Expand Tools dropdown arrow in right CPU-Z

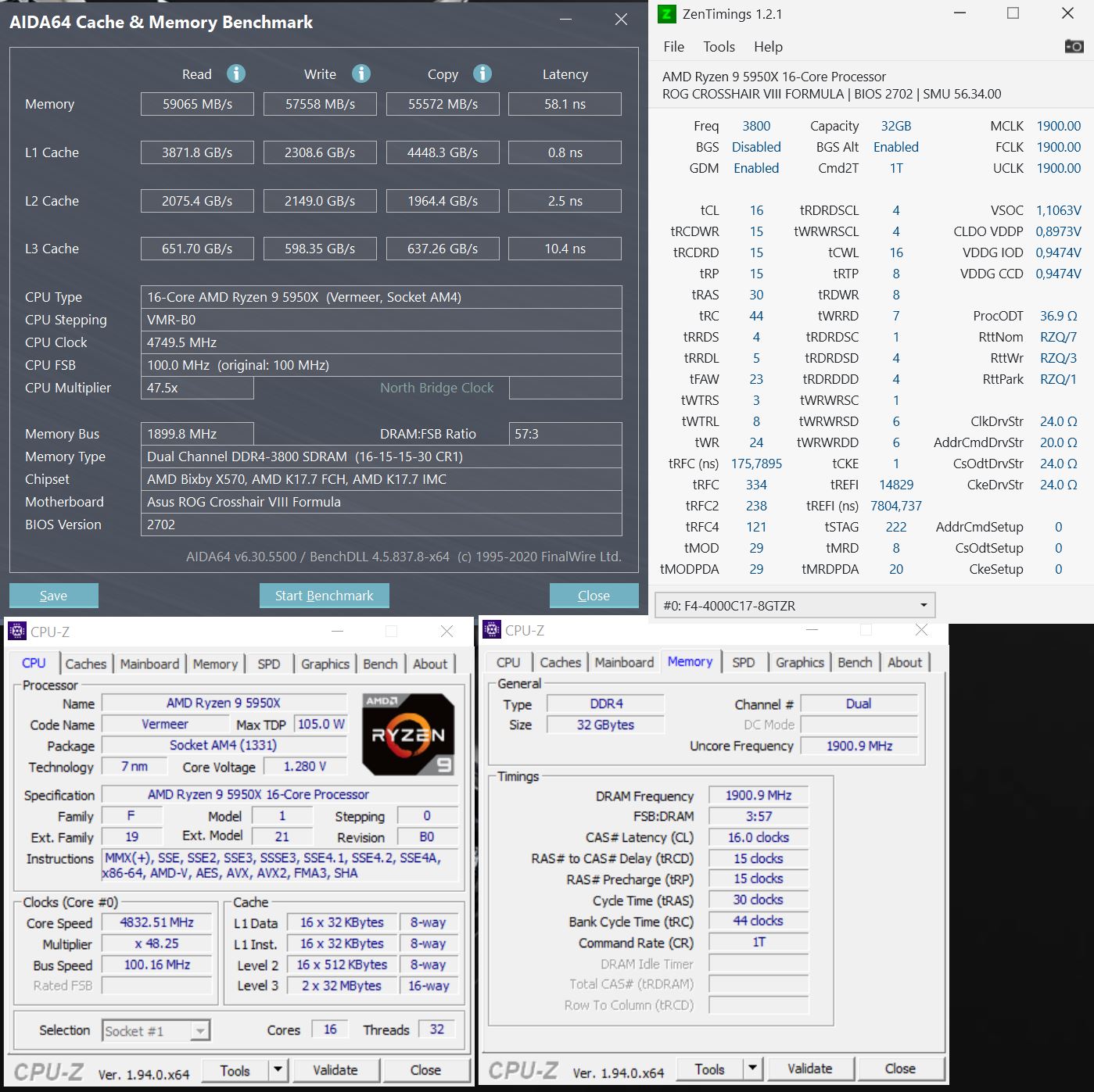coord(752,1068)
